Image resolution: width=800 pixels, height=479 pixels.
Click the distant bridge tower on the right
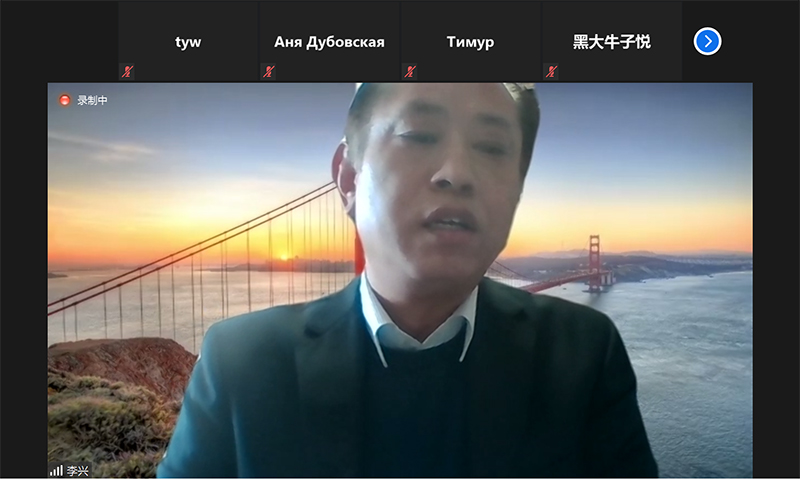(594, 260)
